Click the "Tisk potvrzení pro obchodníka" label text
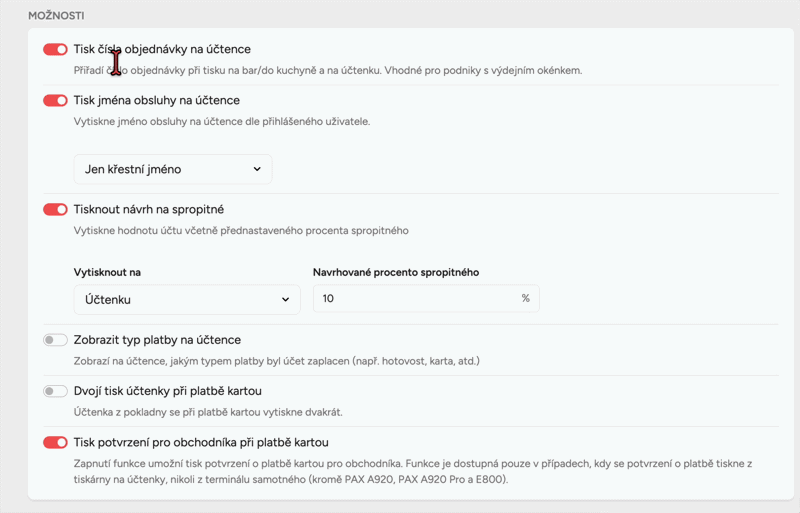The image size is (800, 513). coord(201,442)
